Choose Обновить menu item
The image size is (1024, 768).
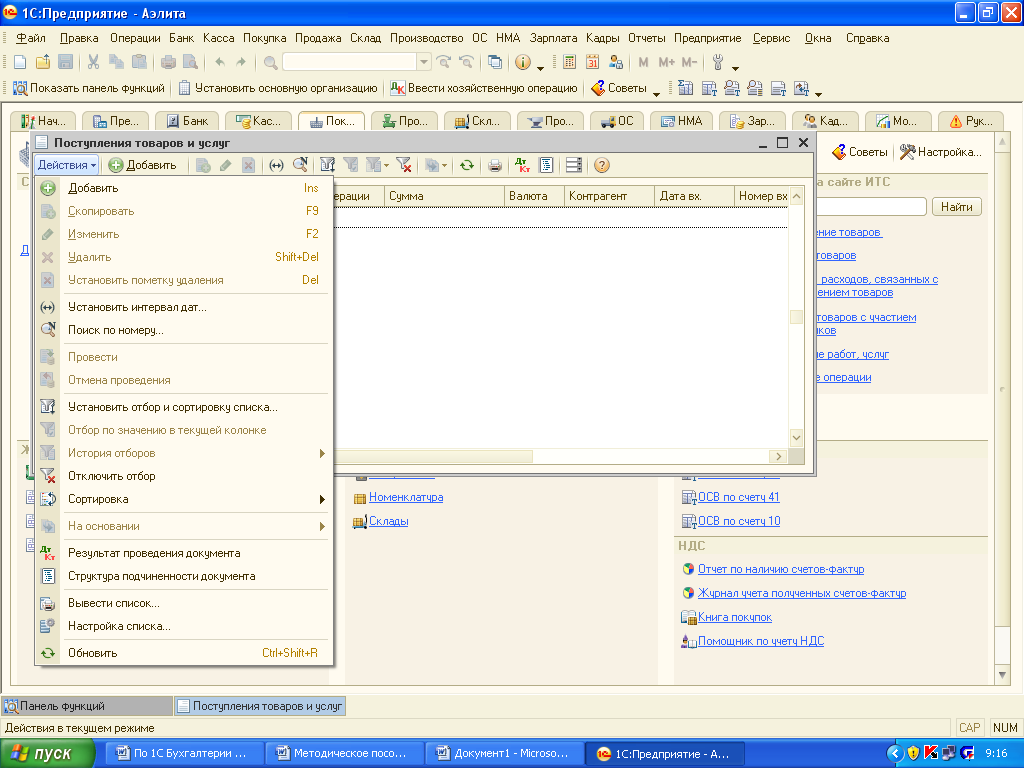pos(184,653)
